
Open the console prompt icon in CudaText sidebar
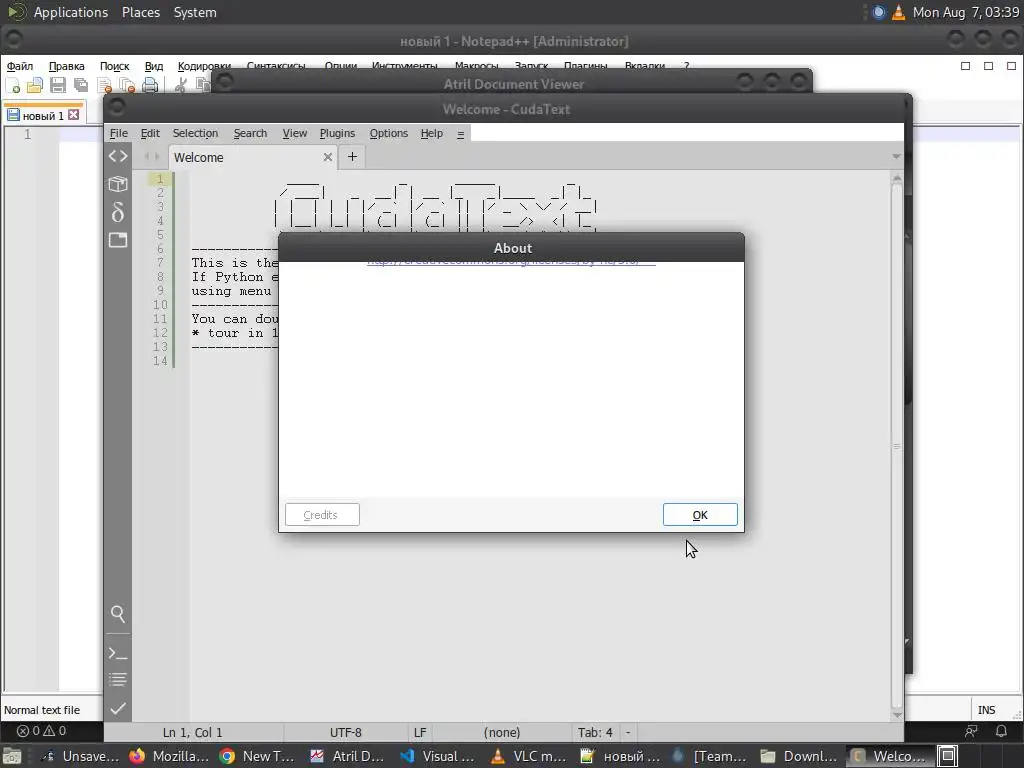coord(118,653)
